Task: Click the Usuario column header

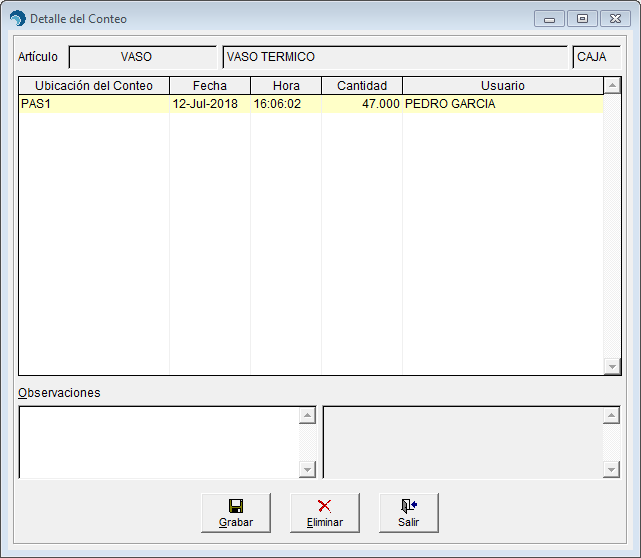Action: tap(502, 86)
